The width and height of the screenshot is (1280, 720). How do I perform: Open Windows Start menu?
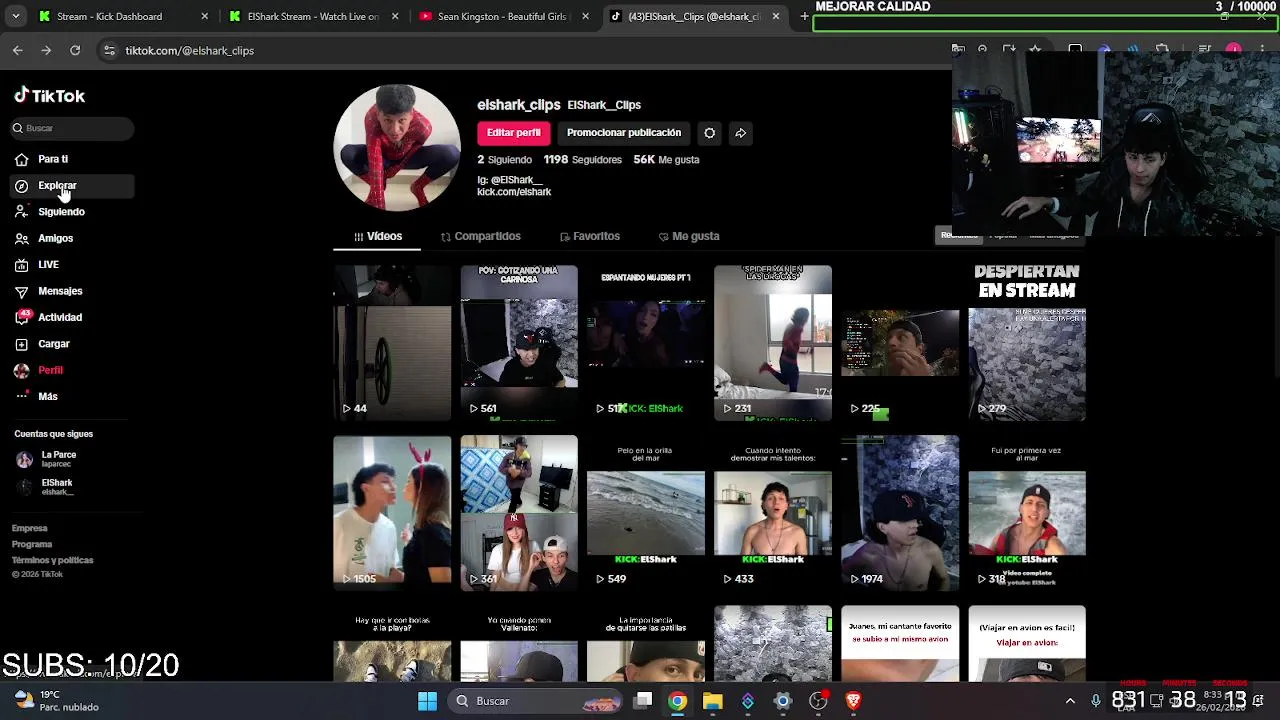[427, 701]
